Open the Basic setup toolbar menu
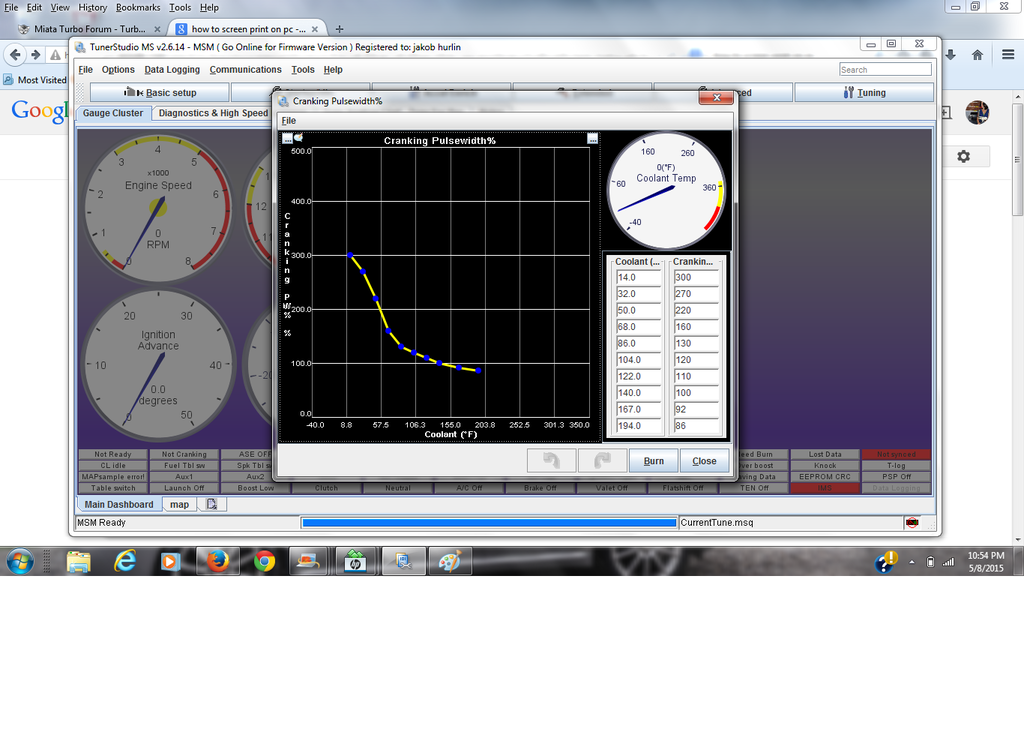Image resolution: width=1024 pixels, height=750 pixels. pos(160,93)
